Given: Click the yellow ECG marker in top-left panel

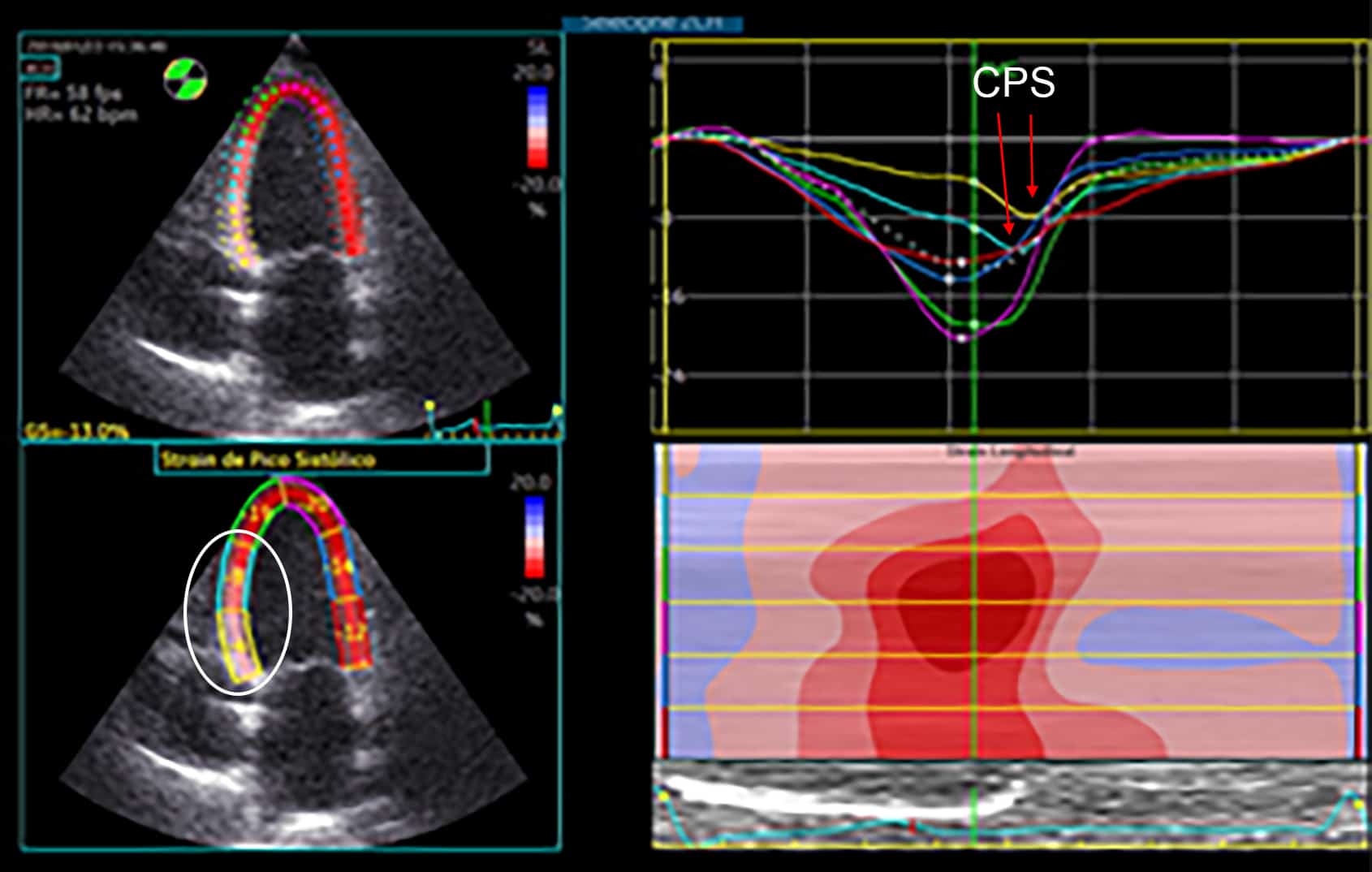Looking at the screenshot, I should 429,405.
